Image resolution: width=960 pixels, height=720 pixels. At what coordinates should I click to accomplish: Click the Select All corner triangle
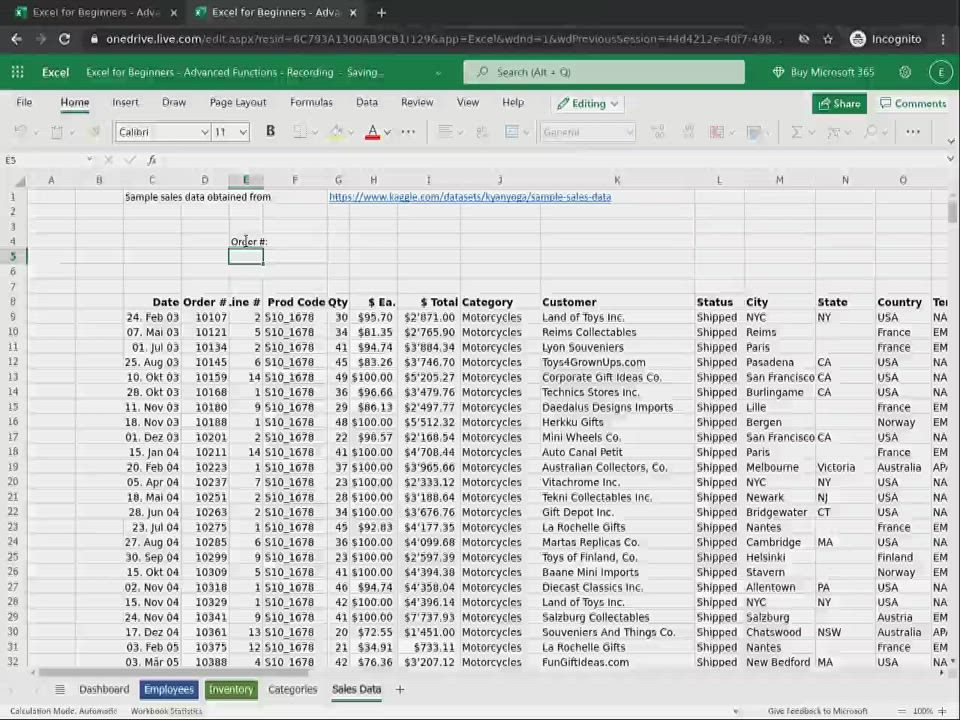click(20, 181)
